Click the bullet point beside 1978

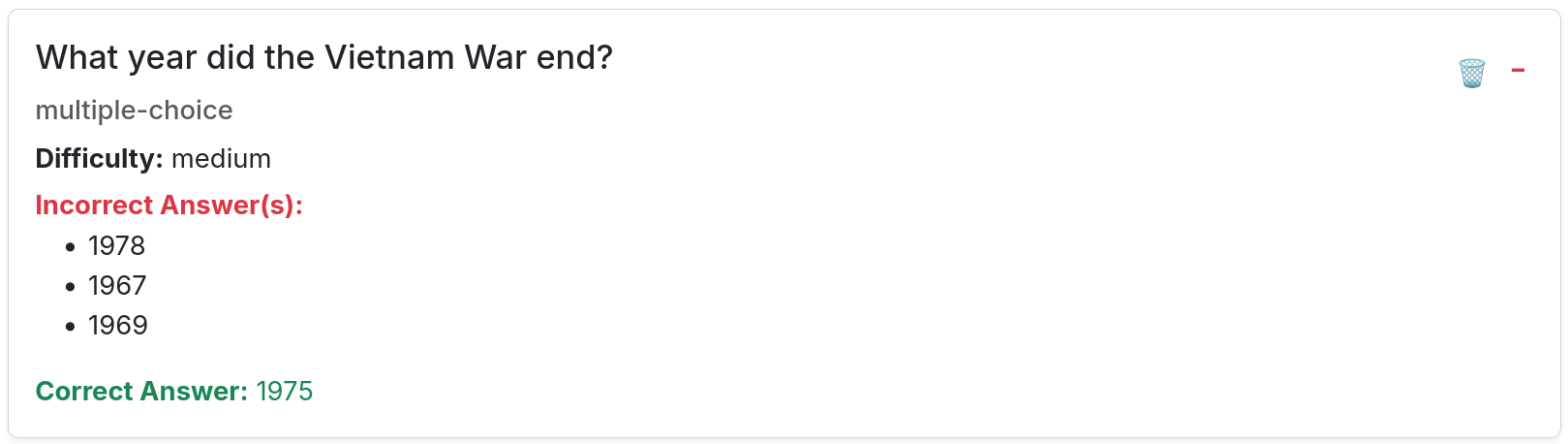click(x=70, y=247)
